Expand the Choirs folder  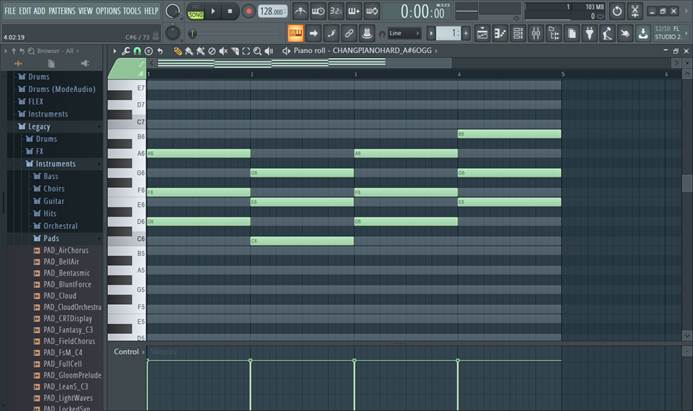click(x=55, y=189)
